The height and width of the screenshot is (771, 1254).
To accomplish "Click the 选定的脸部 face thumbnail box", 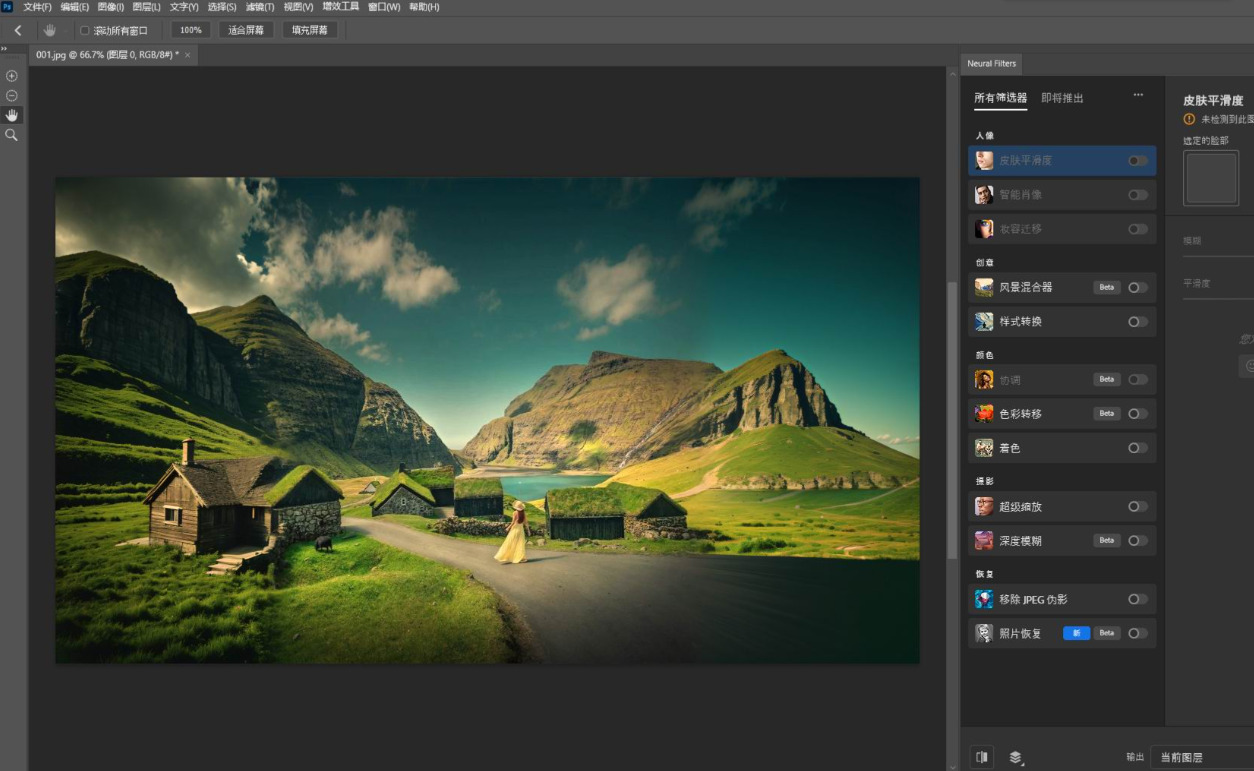I will (x=1211, y=178).
